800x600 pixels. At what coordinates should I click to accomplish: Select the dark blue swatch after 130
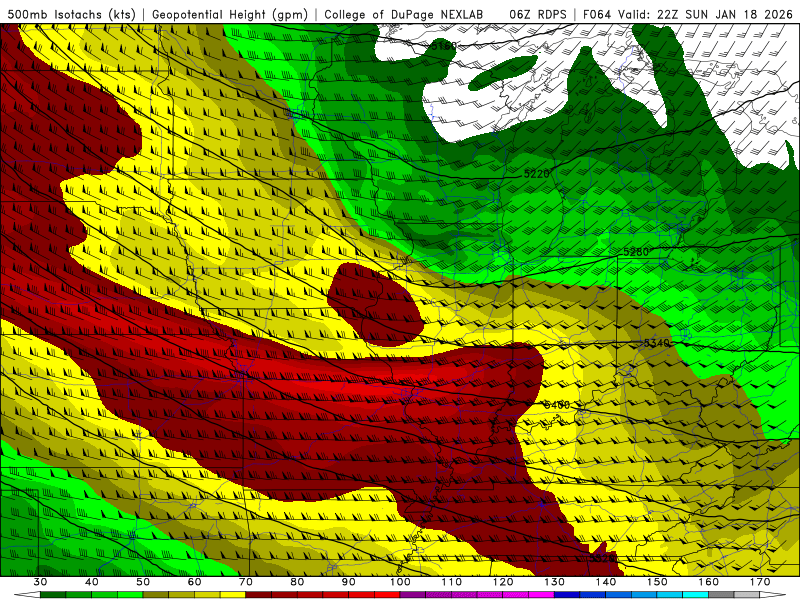pyautogui.click(x=567, y=595)
